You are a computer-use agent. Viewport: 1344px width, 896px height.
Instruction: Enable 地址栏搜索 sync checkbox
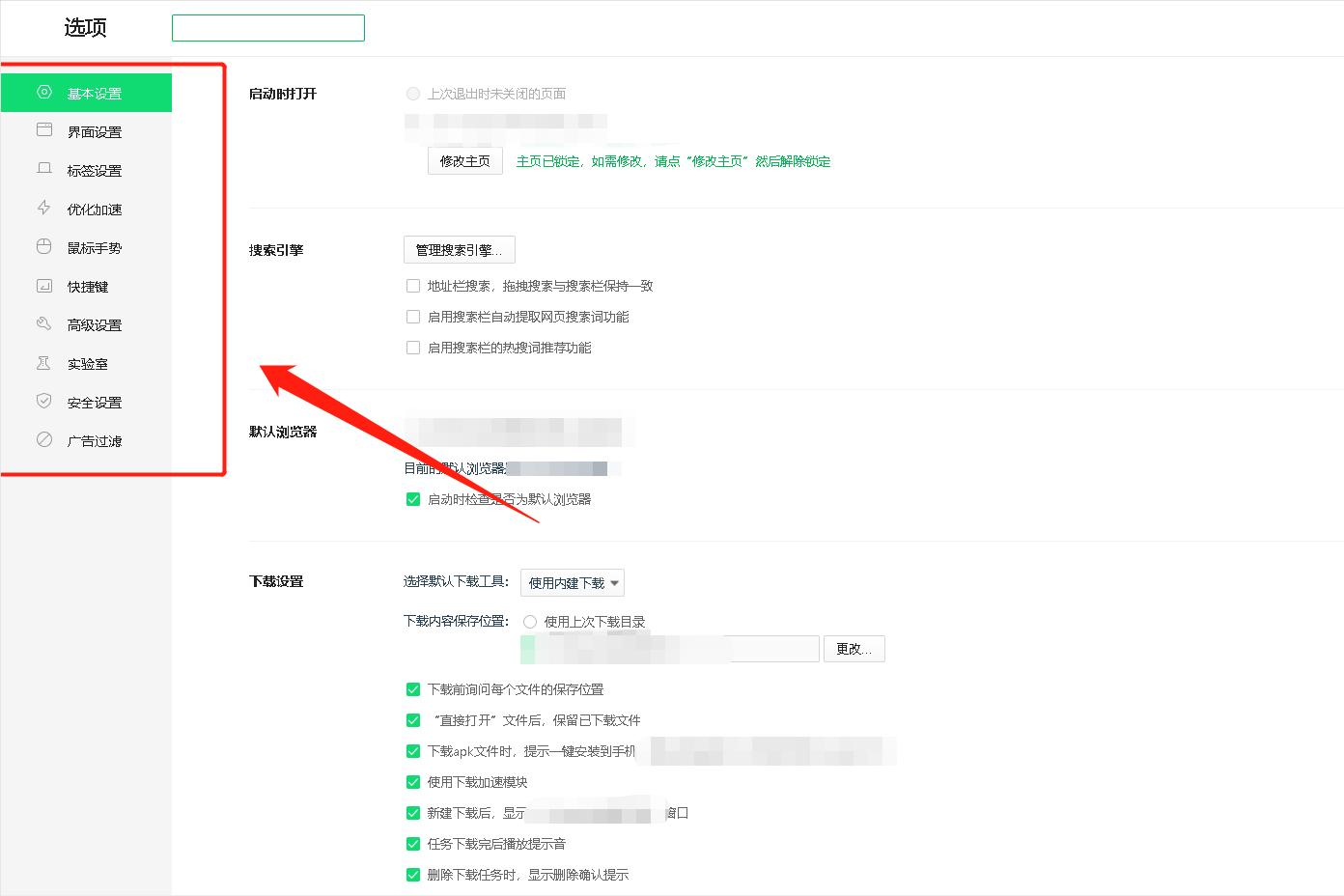coord(413,286)
